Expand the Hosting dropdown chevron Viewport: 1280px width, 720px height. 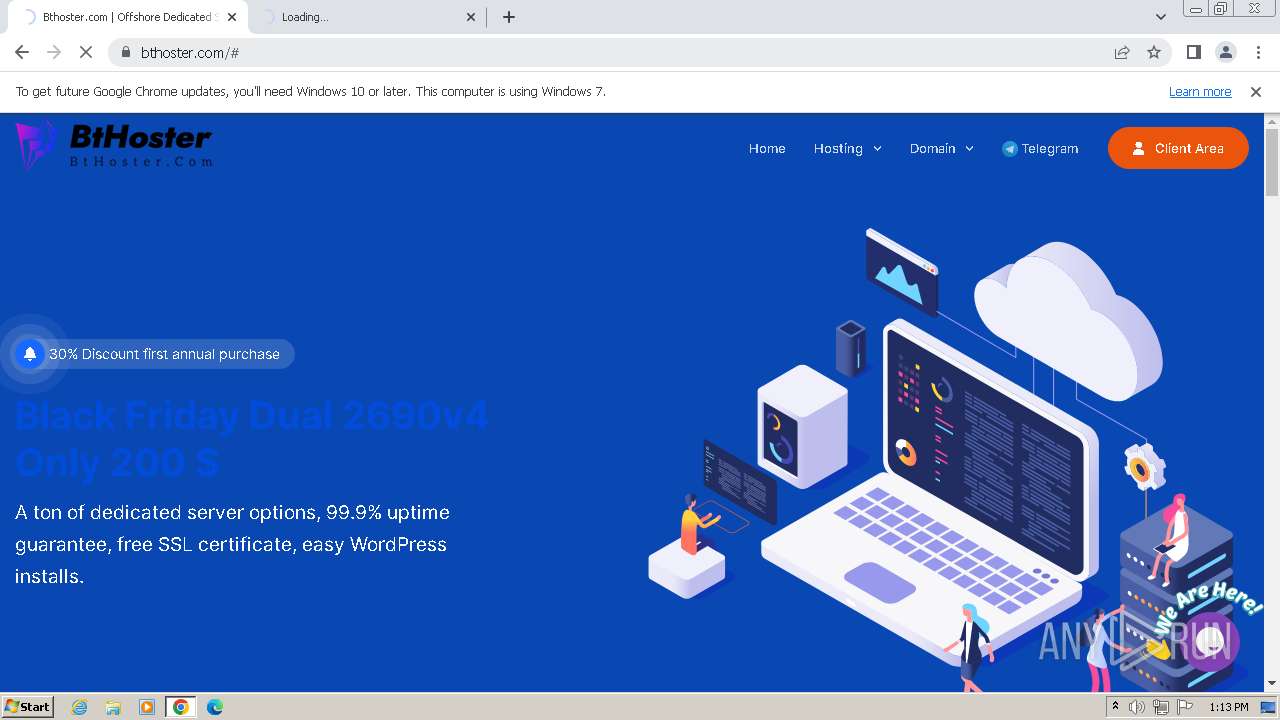coord(877,148)
